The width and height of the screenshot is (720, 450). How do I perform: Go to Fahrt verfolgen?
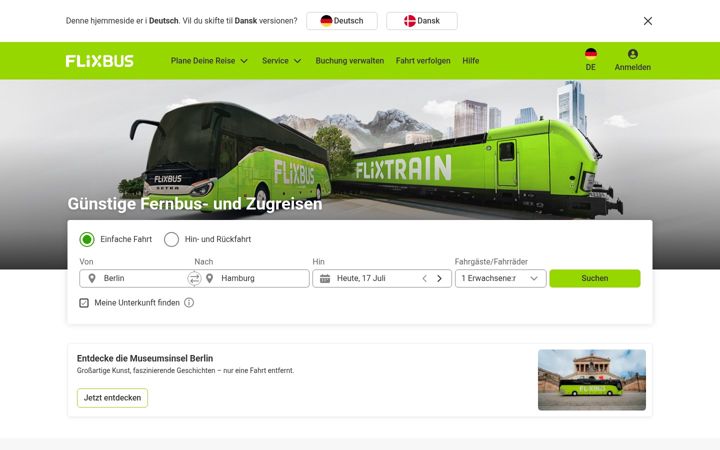point(423,61)
